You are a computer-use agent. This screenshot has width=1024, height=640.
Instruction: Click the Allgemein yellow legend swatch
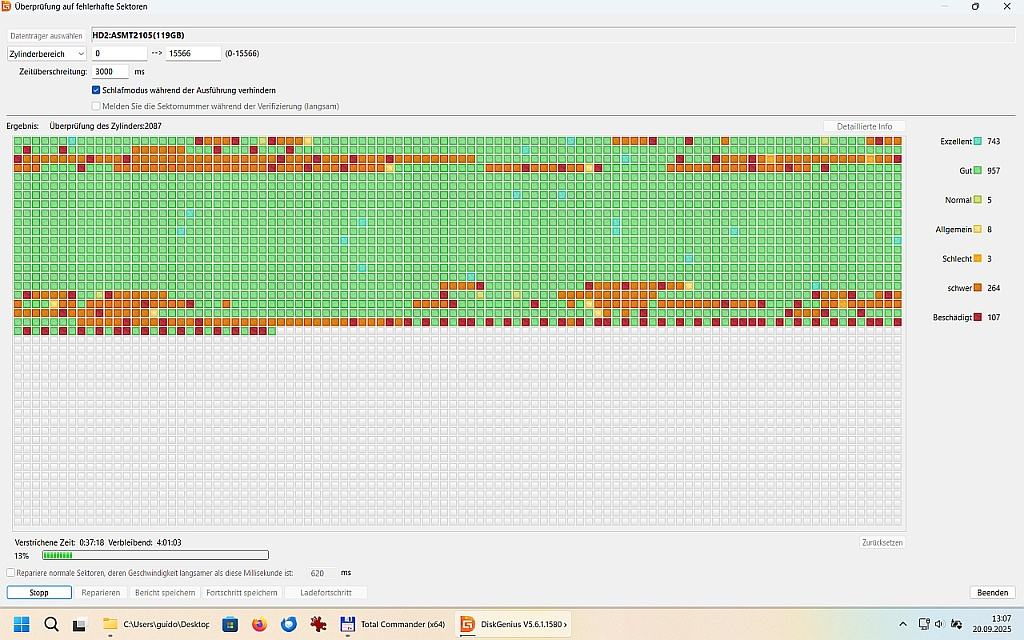[x=978, y=229]
